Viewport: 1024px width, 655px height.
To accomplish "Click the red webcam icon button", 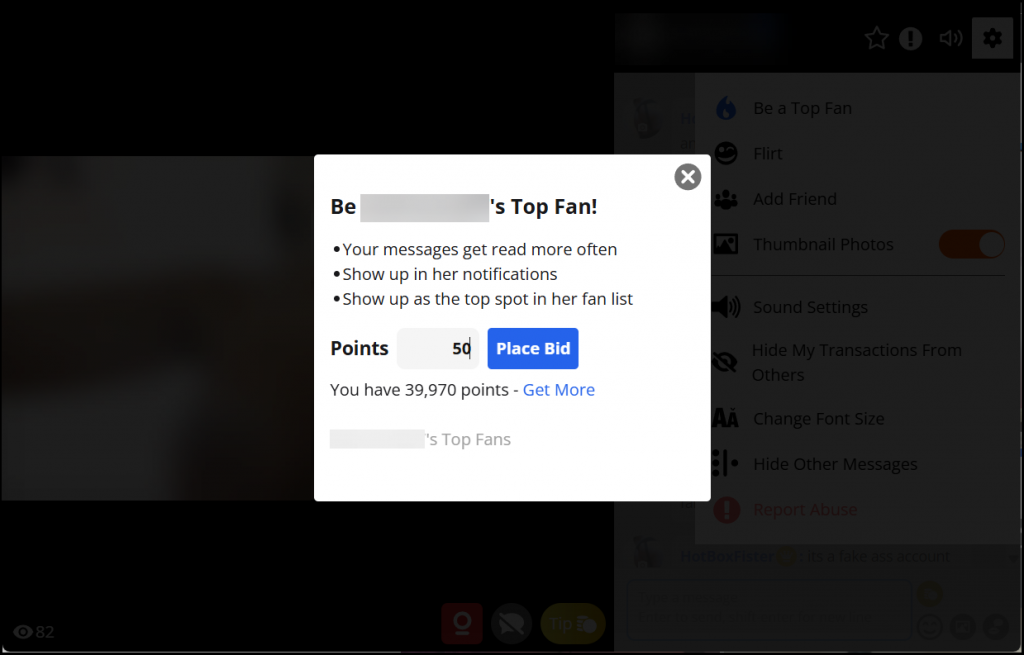I will click(462, 624).
